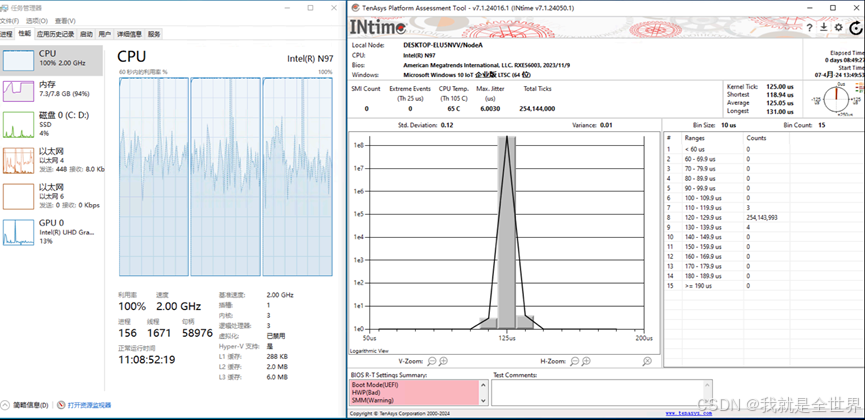Select Boot Mode(UEFI) in BIOS summary
This screenshot has width=865, height=420.
[x=375, y=384]
